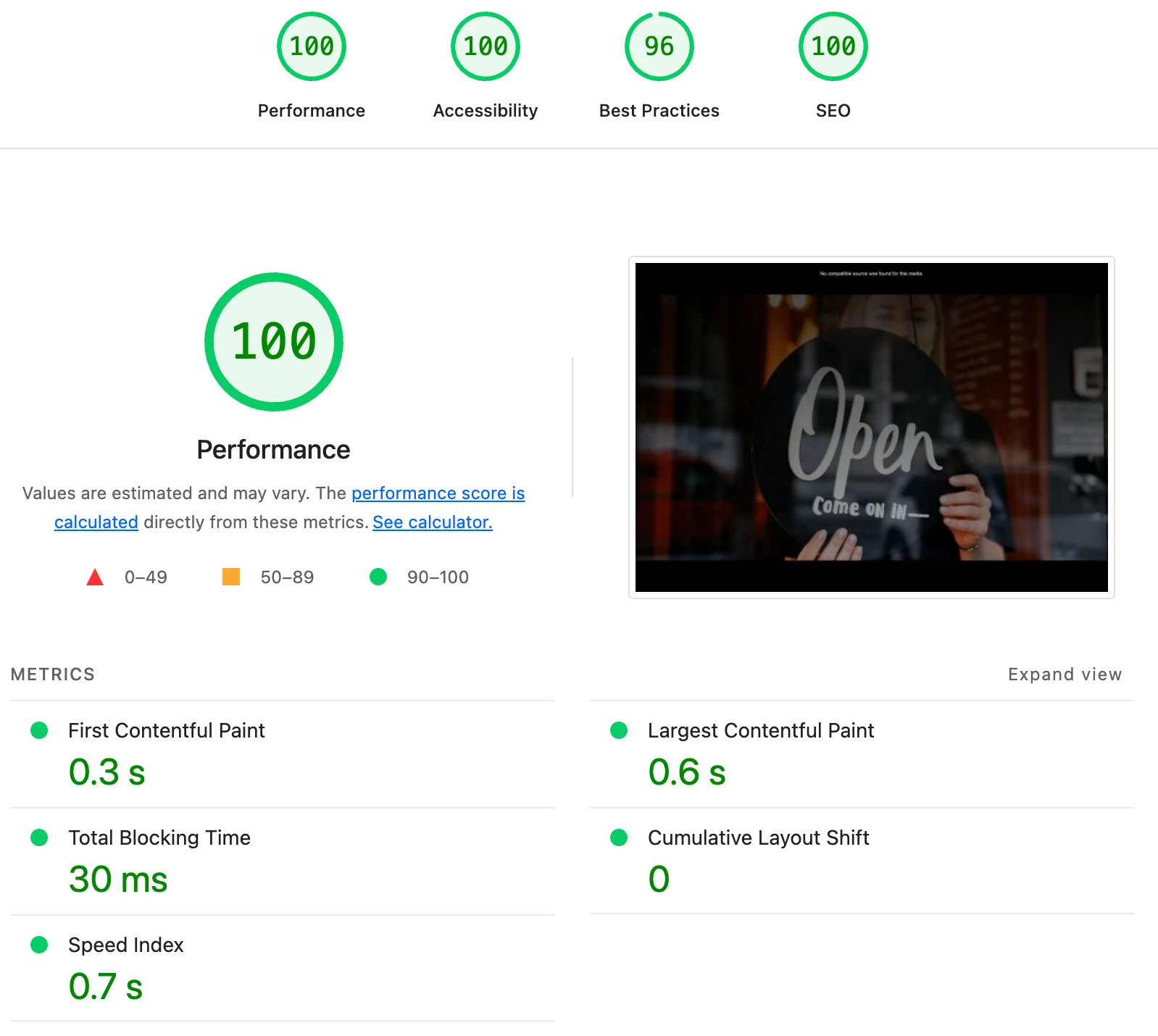
Task: Click the Best Practices gauge showing 96
Action: coord(659,46)
